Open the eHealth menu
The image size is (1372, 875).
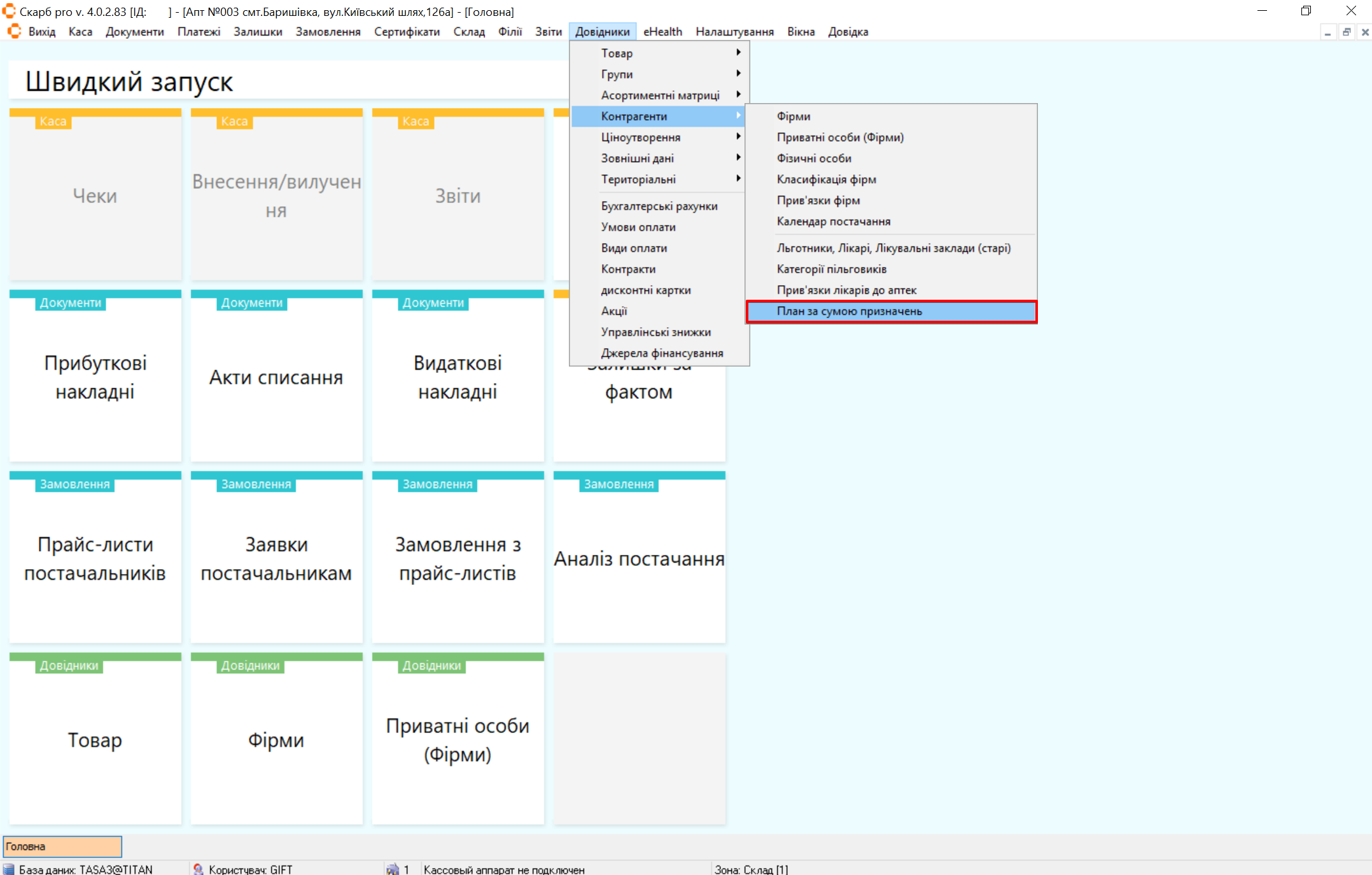coord(662,32)
